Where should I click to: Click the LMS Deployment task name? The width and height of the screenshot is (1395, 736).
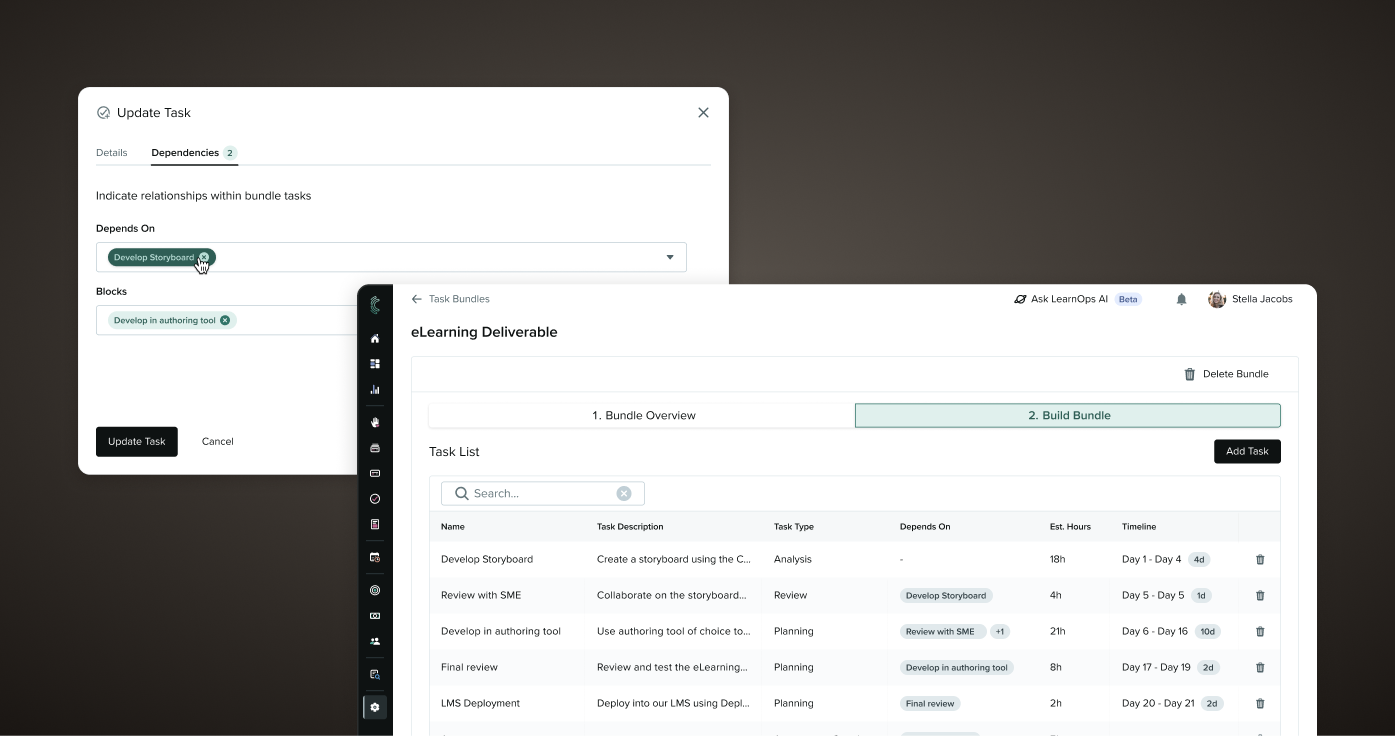pyautogui.click(x=480, y=704)
